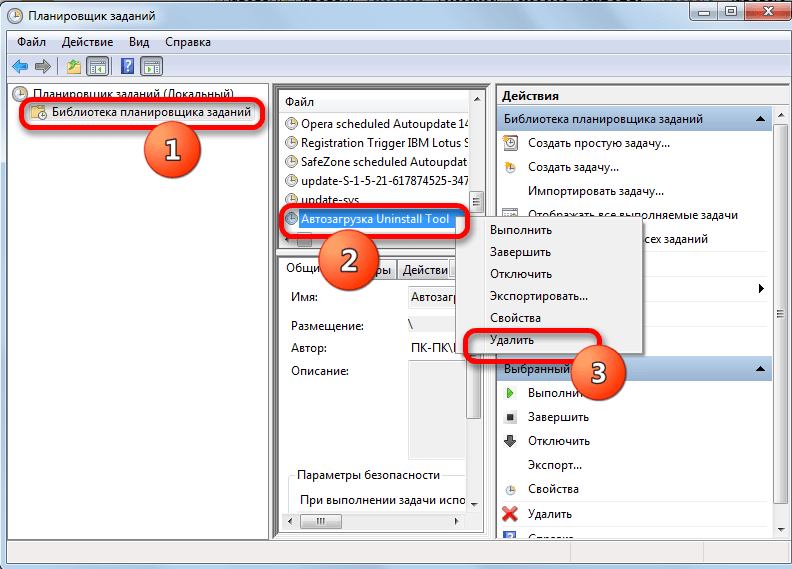792x569 pixels.
Task: Open the Действие menu
Action: [x=87, y=42]
